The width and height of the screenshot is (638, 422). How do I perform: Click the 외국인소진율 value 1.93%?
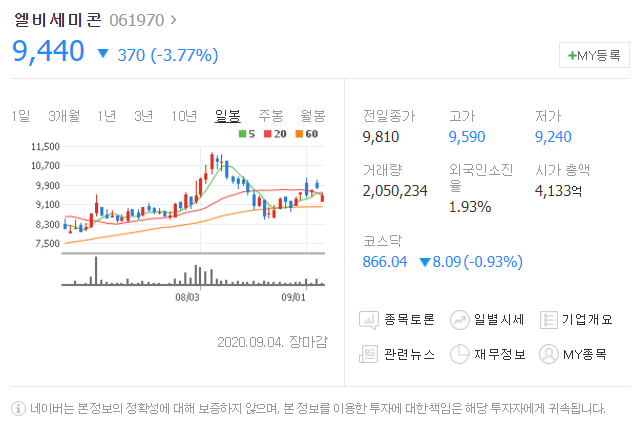pos(470,207)
